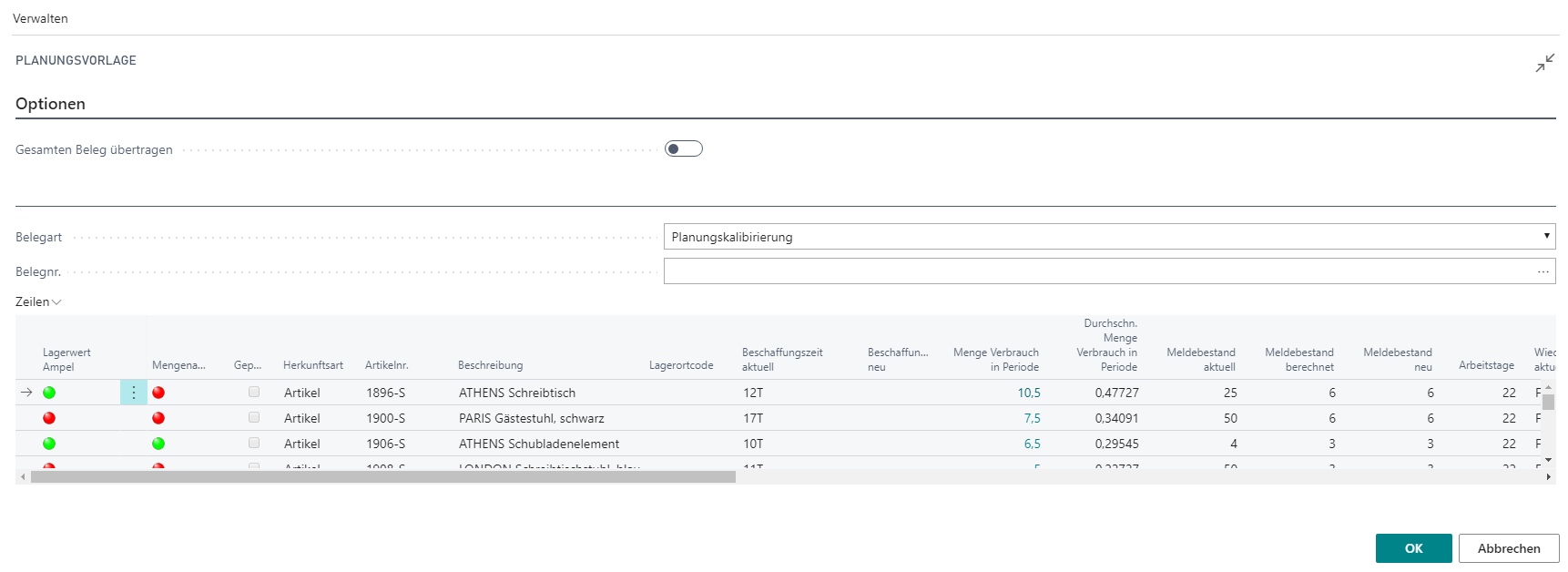Image resolution: width=1568 pixels, height=572 pixels.
Task: Click the vertical scrollbar thumb of the grid
Action: click(x=1548, y=403)
